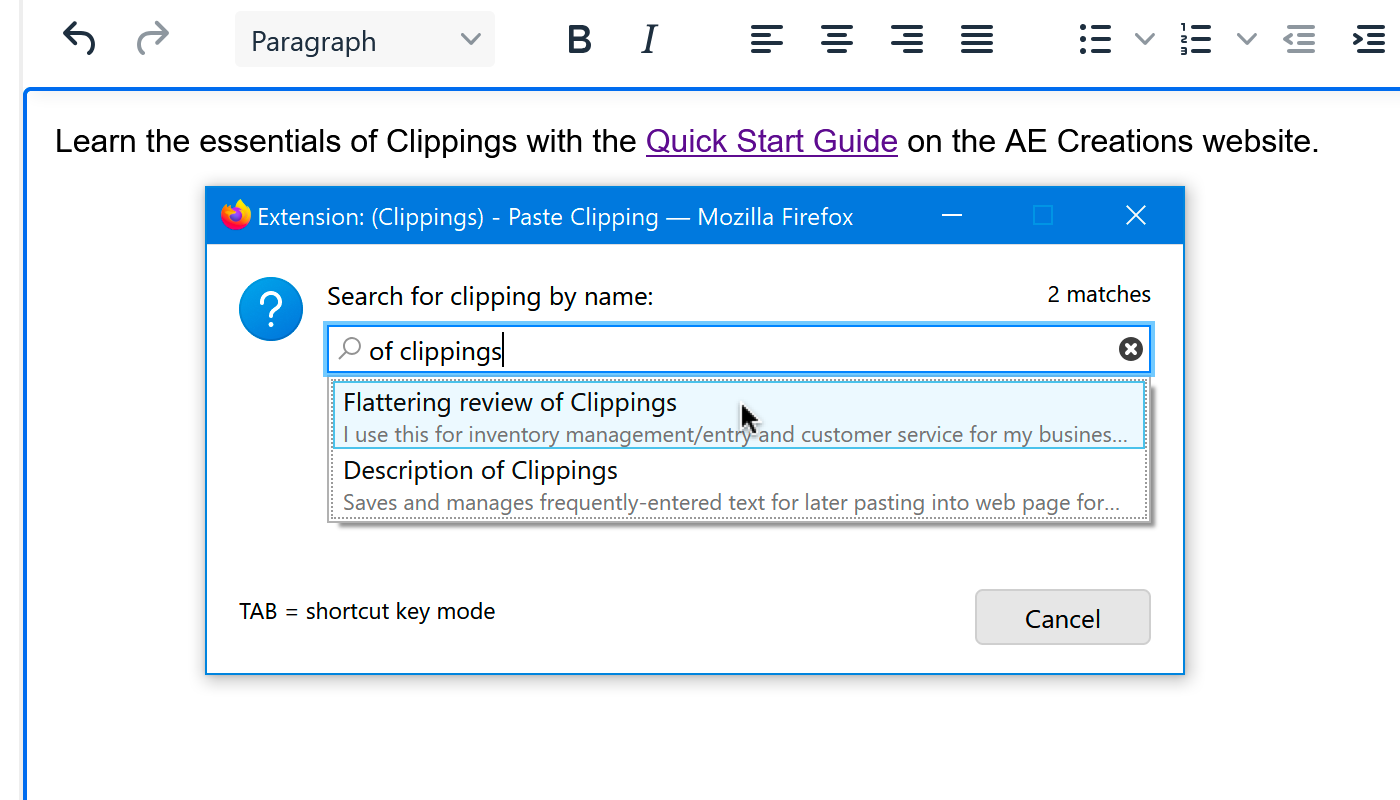The width and height of the screenshot is (1400, 800).
Task: Click the search field containing 'of clippings'
Action: click(x=739, y=349)
